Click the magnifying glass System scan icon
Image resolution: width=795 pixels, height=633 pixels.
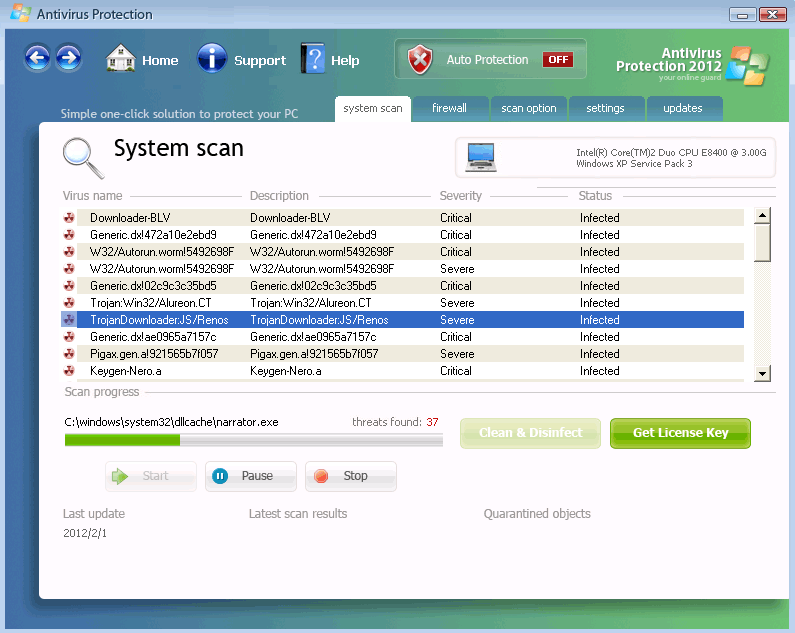pyautogui.click(x=82, y=156)
